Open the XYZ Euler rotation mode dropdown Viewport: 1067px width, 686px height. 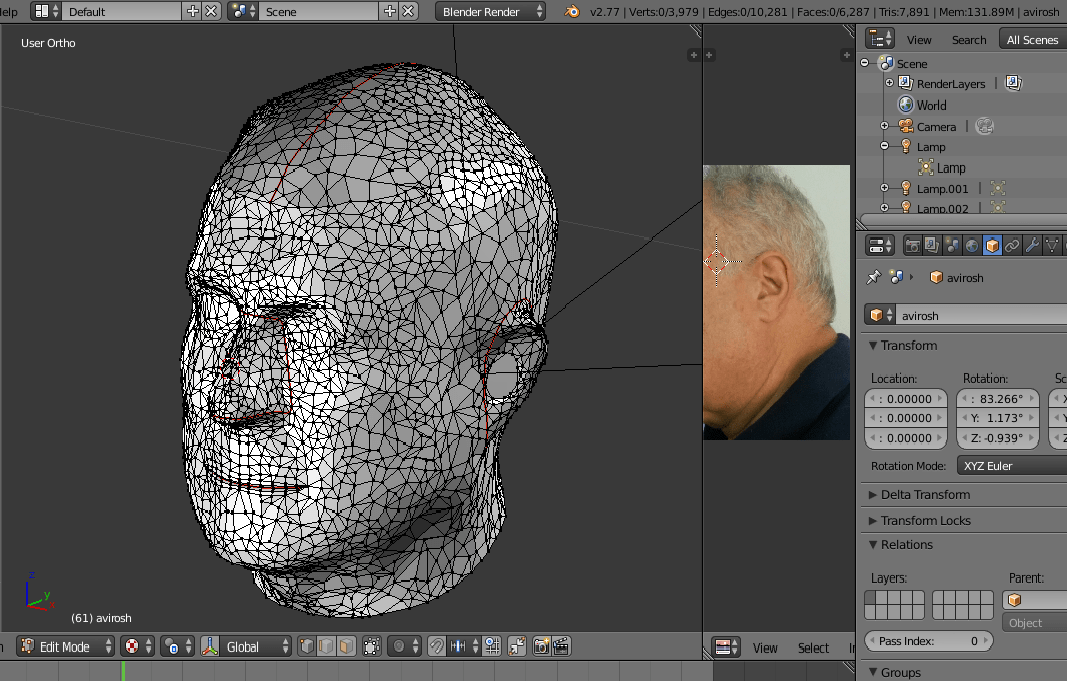(x=1012, y=466)
